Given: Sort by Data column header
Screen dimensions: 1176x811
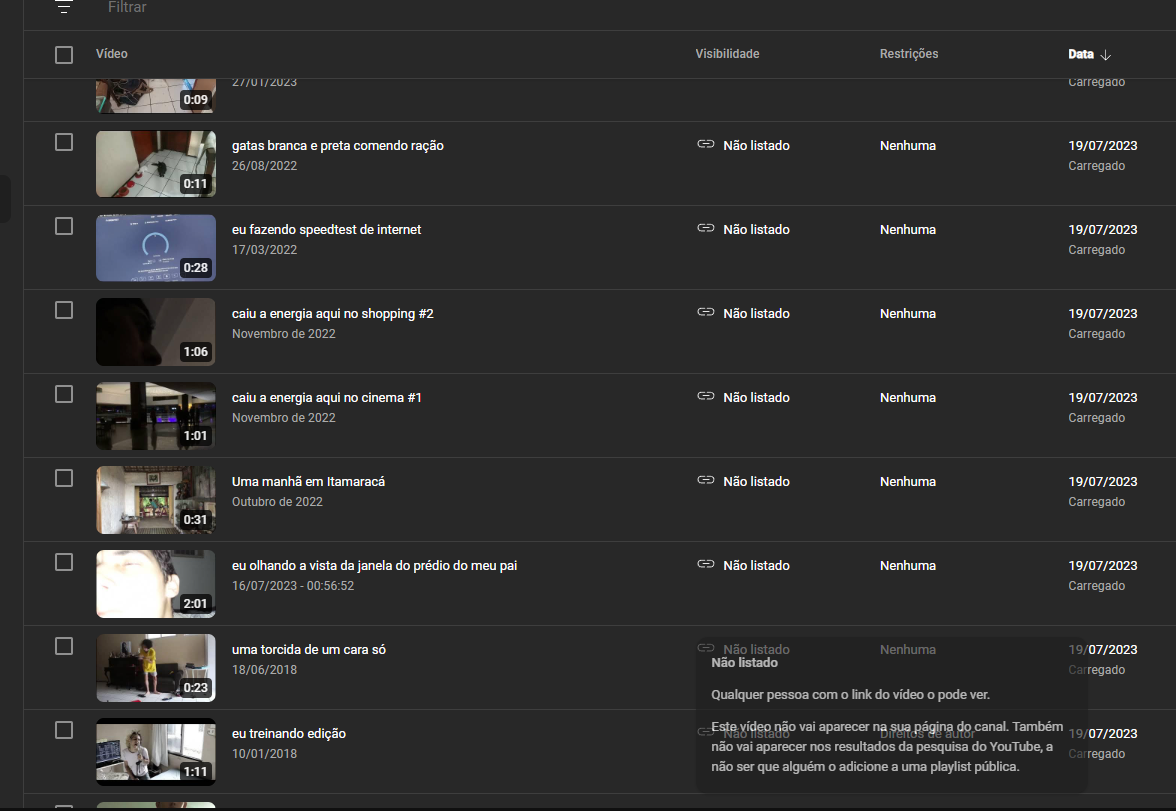Looking at the screenshot, I should [1081, 54].
